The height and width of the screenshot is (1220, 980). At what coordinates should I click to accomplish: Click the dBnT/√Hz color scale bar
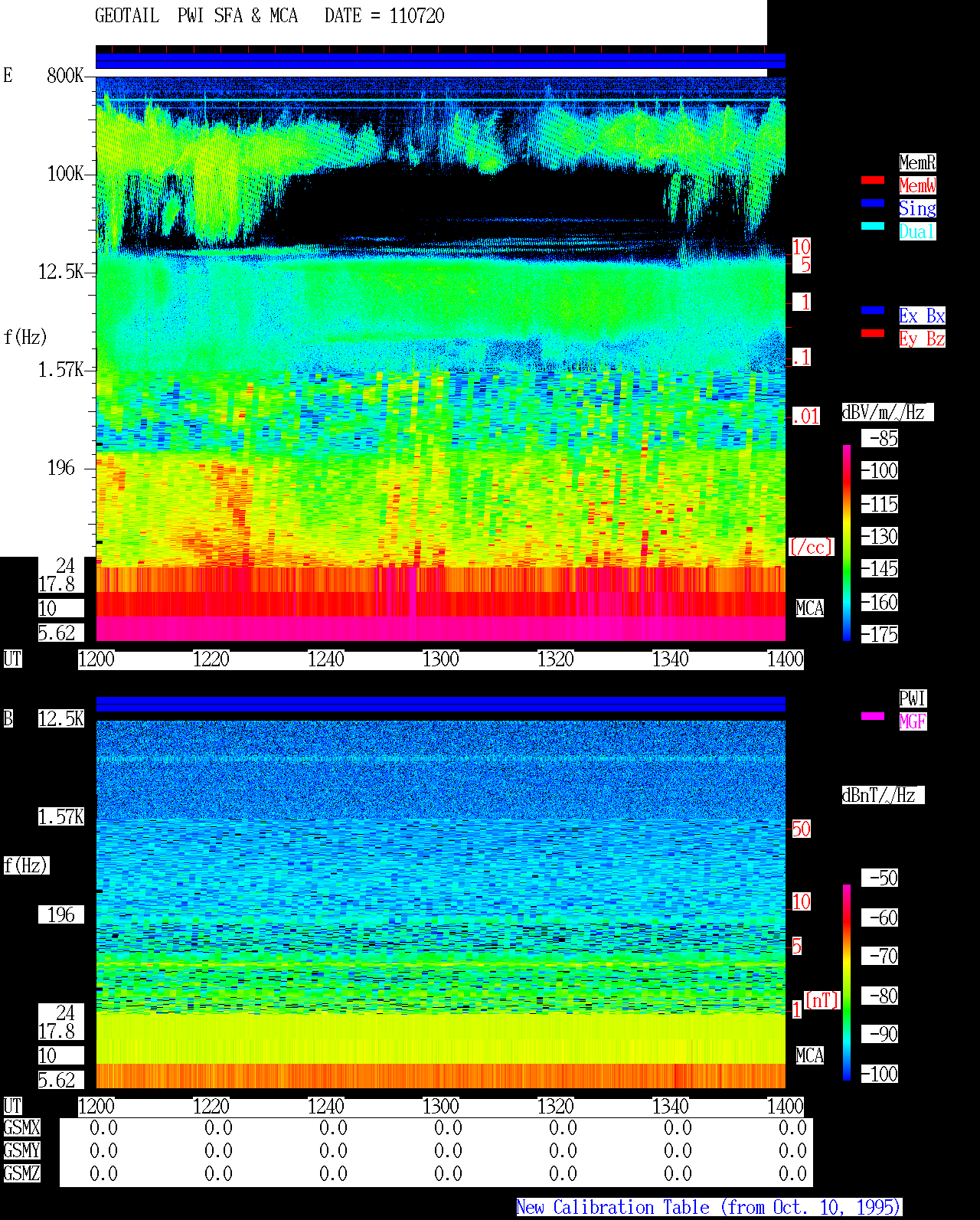[x=847, y=983]
